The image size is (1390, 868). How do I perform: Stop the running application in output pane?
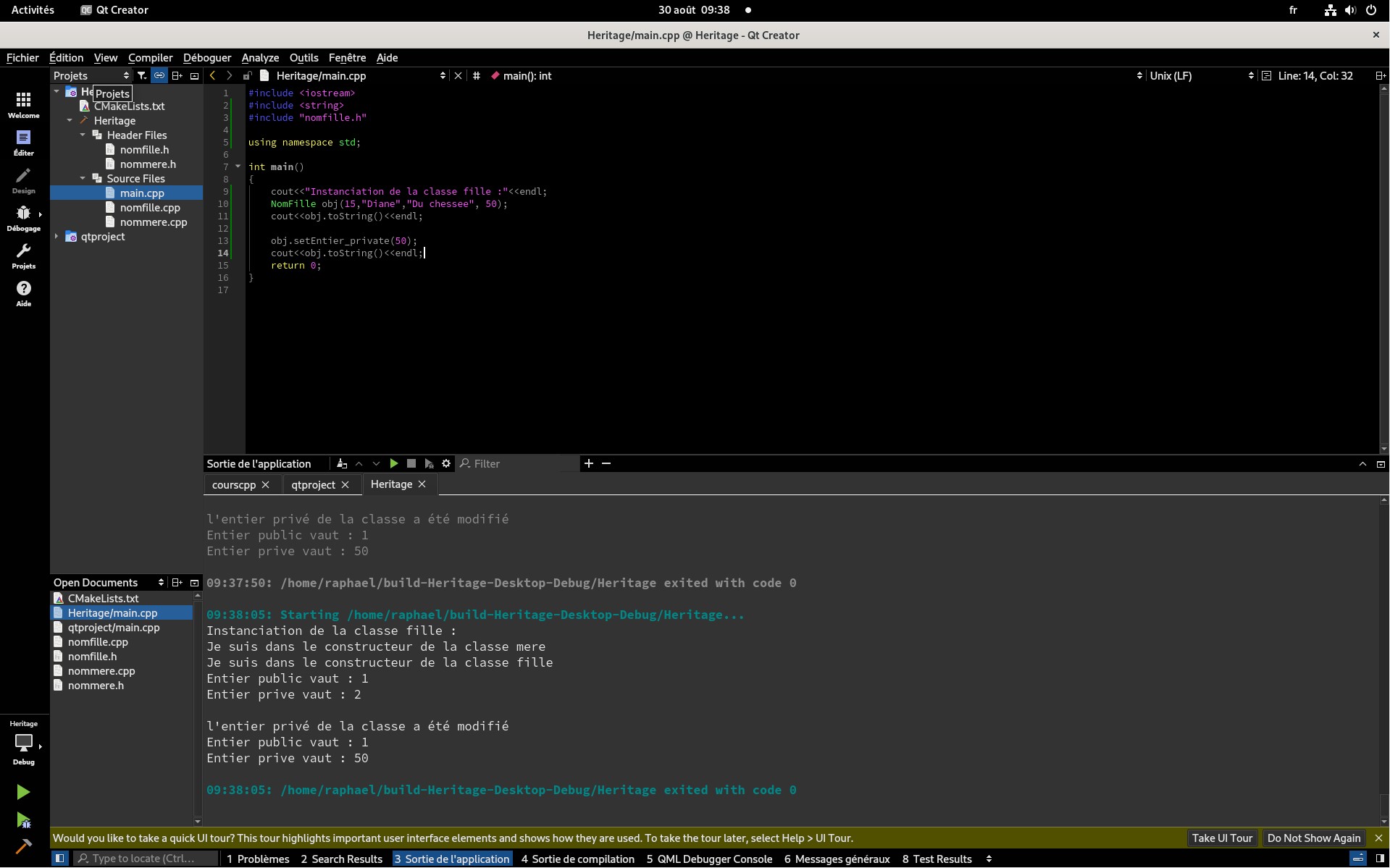click(x=411, y=463)
